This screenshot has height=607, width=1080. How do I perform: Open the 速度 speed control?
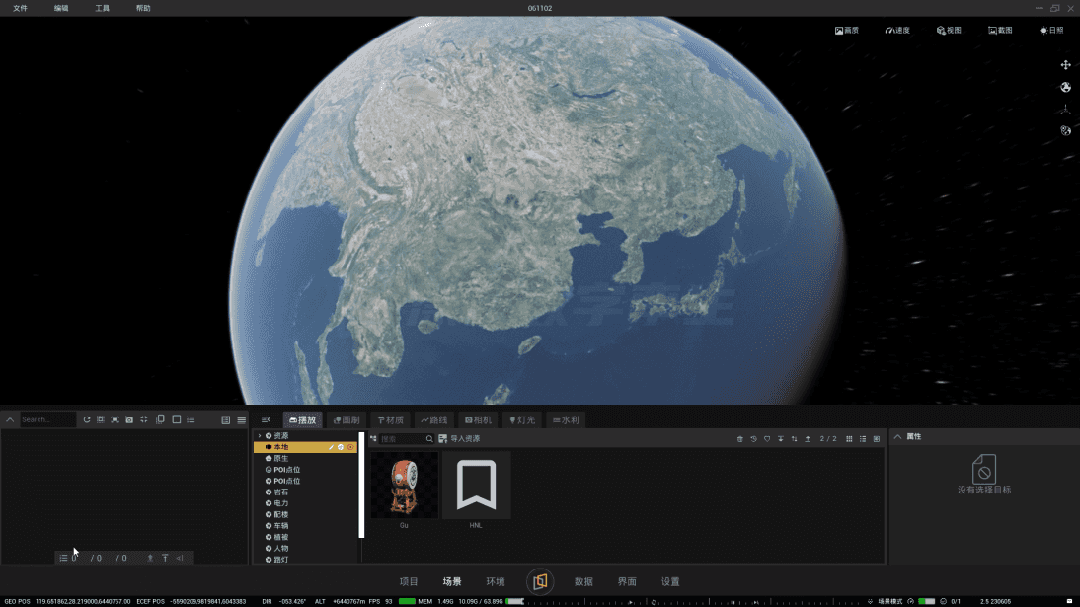[x=897, y=30]
